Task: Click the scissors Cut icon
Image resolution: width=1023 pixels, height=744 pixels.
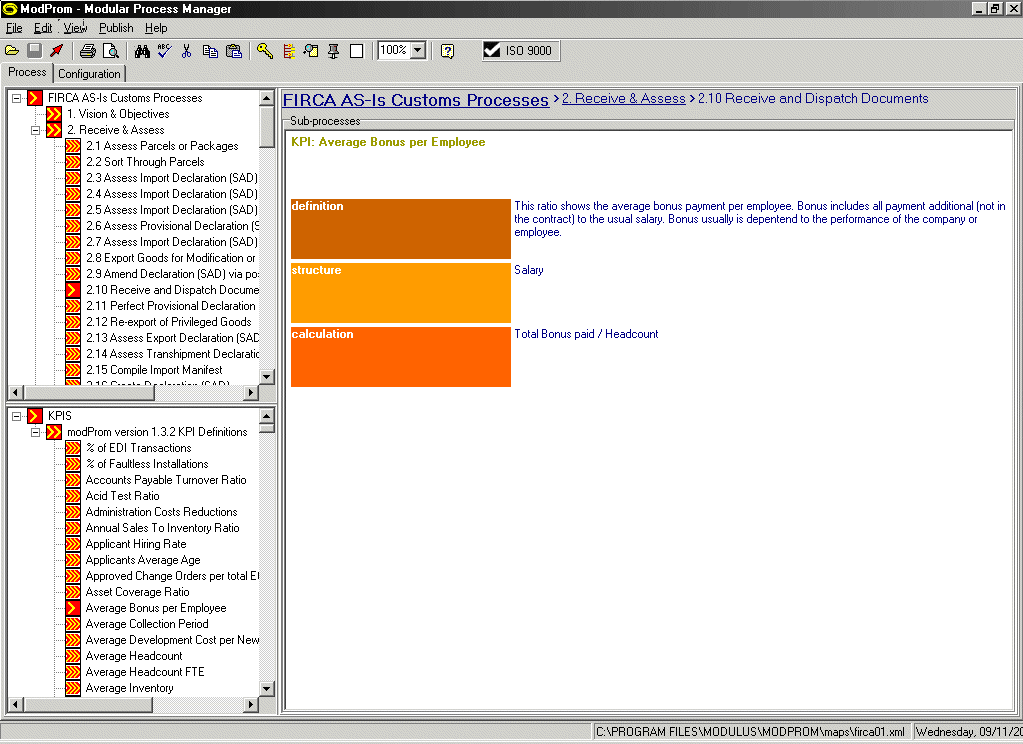Action: pyautogui.click(x=186, y=51)
